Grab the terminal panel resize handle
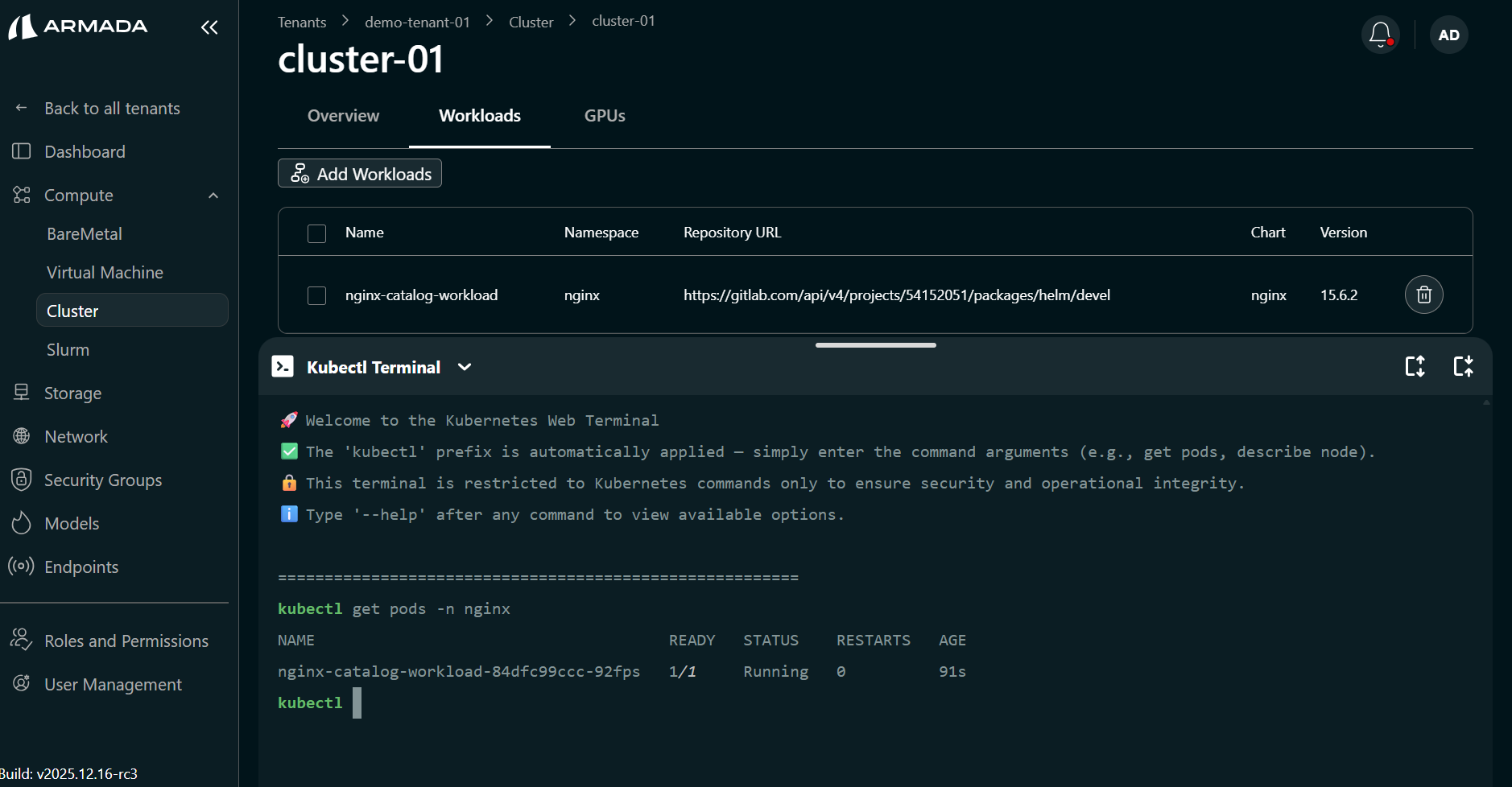 click(x=875, y=345)
